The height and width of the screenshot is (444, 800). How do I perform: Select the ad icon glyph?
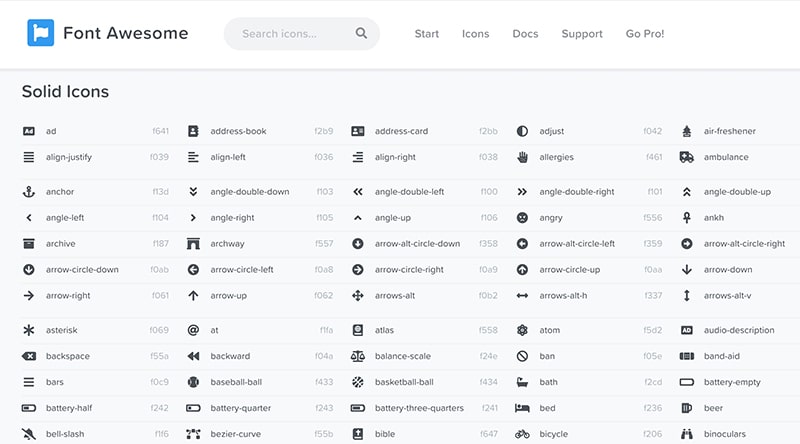tap(29, 131)
